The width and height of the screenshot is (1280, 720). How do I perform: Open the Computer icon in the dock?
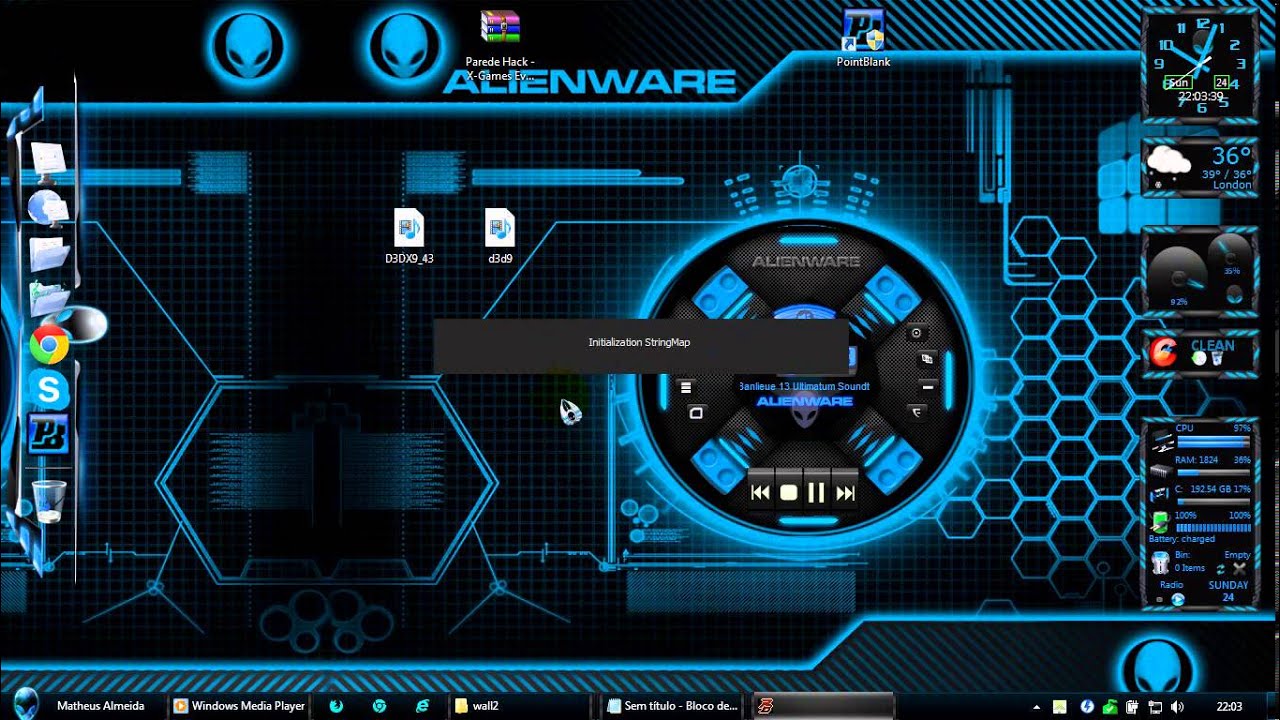pyautogui.click(x=48, y=160)
